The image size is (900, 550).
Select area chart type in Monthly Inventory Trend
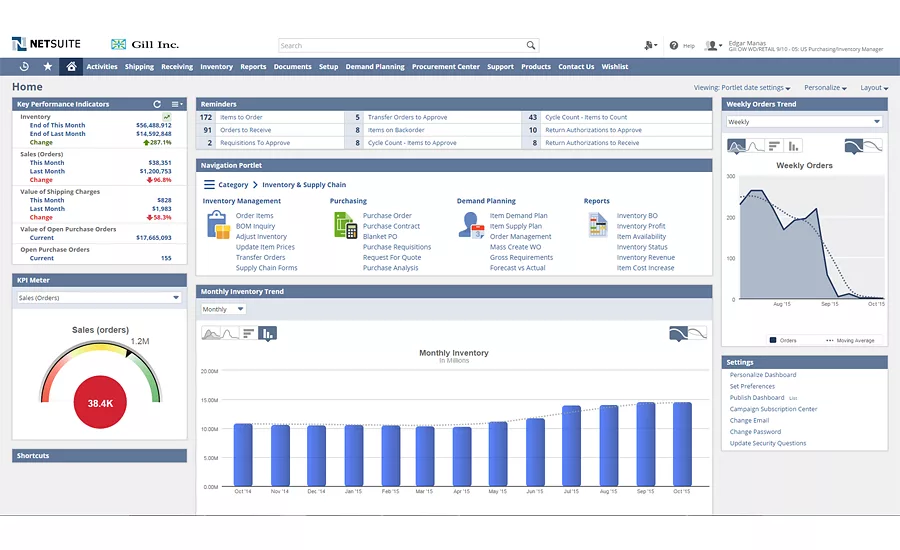(x=211, y=334)
